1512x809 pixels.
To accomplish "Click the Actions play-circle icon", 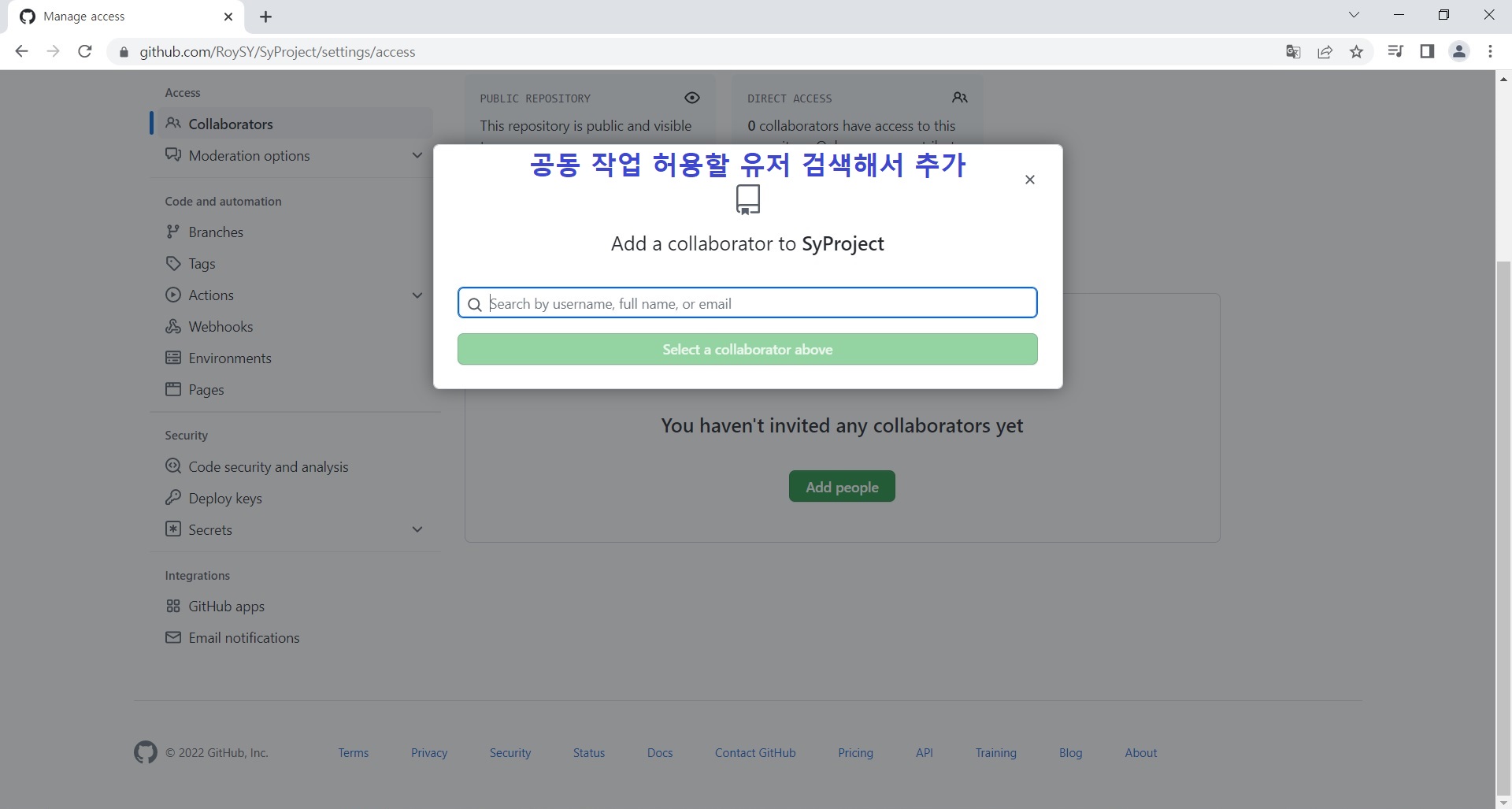I will pyautogui.click(x=173, y=295).
